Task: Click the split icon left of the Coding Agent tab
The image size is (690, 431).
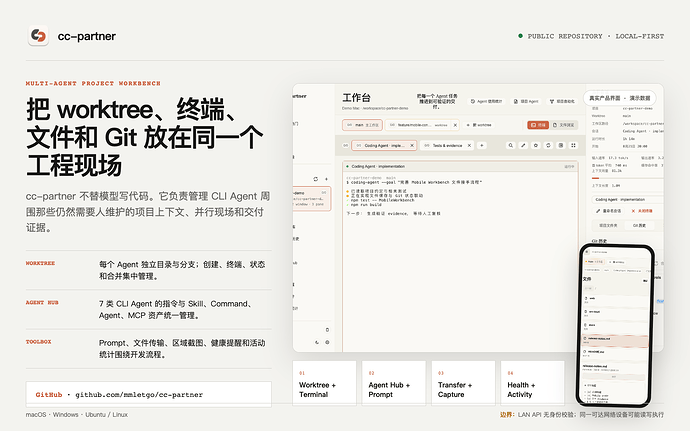Action: click(345, 145)
